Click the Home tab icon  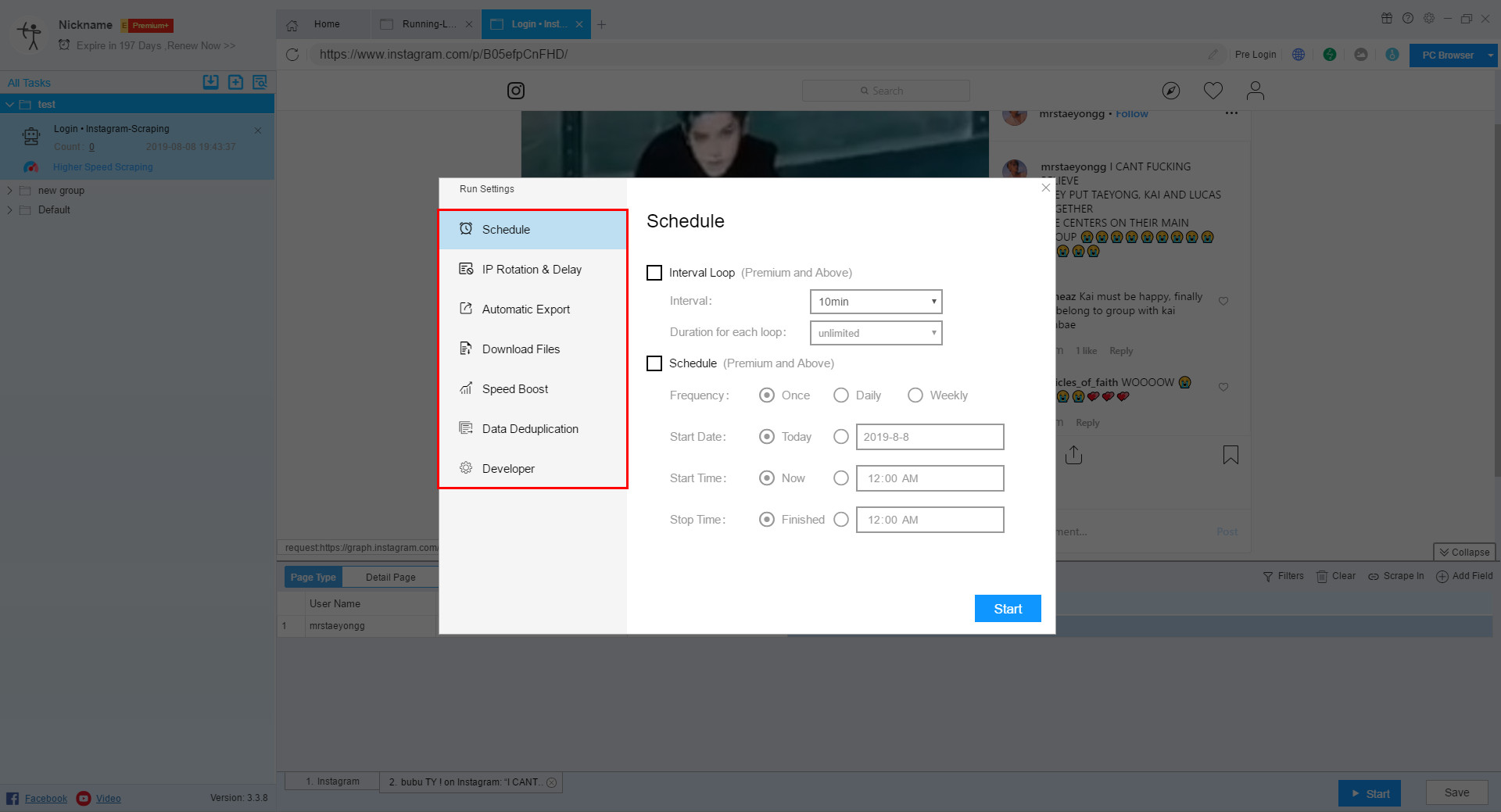[292, 25]
